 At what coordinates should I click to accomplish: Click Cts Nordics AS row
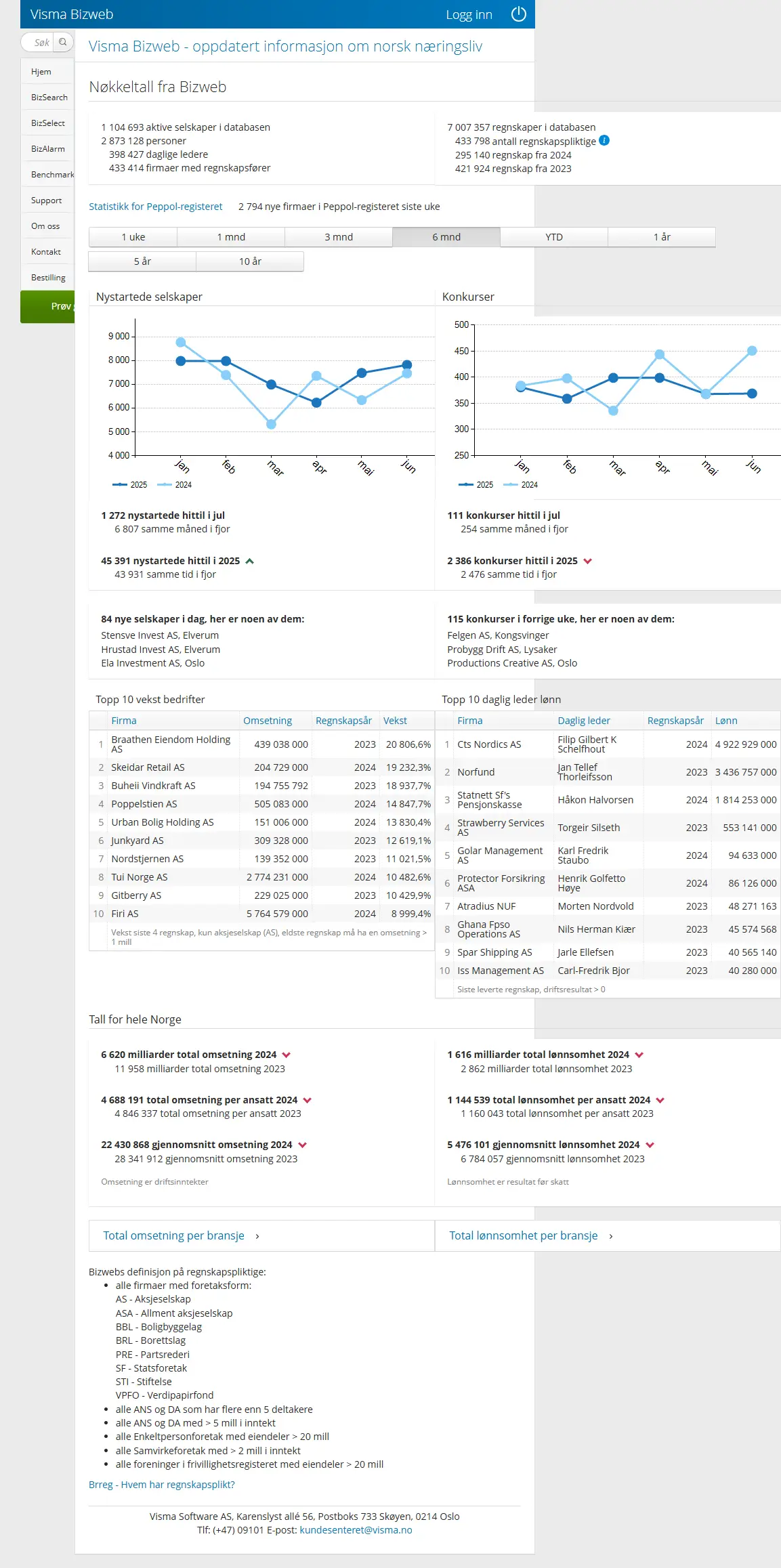[x=608, y=744]
